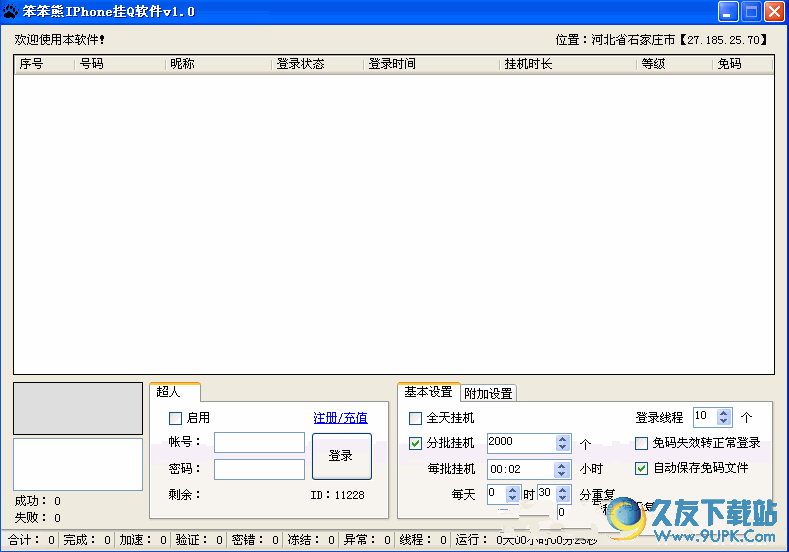Decrease the 每批挂机 time with down arrow

pyautogui.click(x=562, y=474)
